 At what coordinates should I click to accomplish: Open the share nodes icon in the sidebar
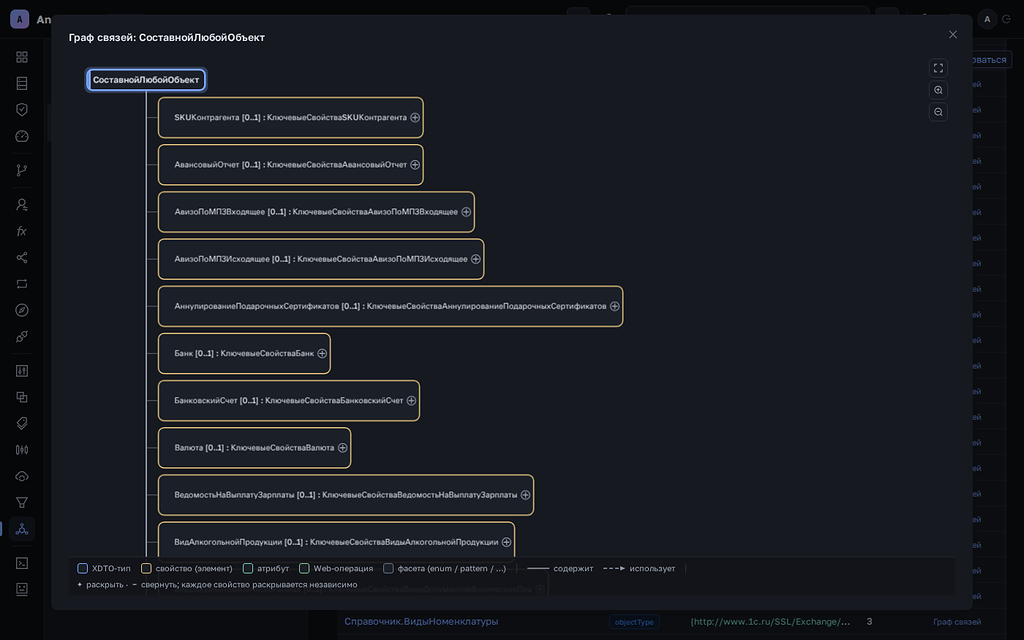tap(22, 257)
